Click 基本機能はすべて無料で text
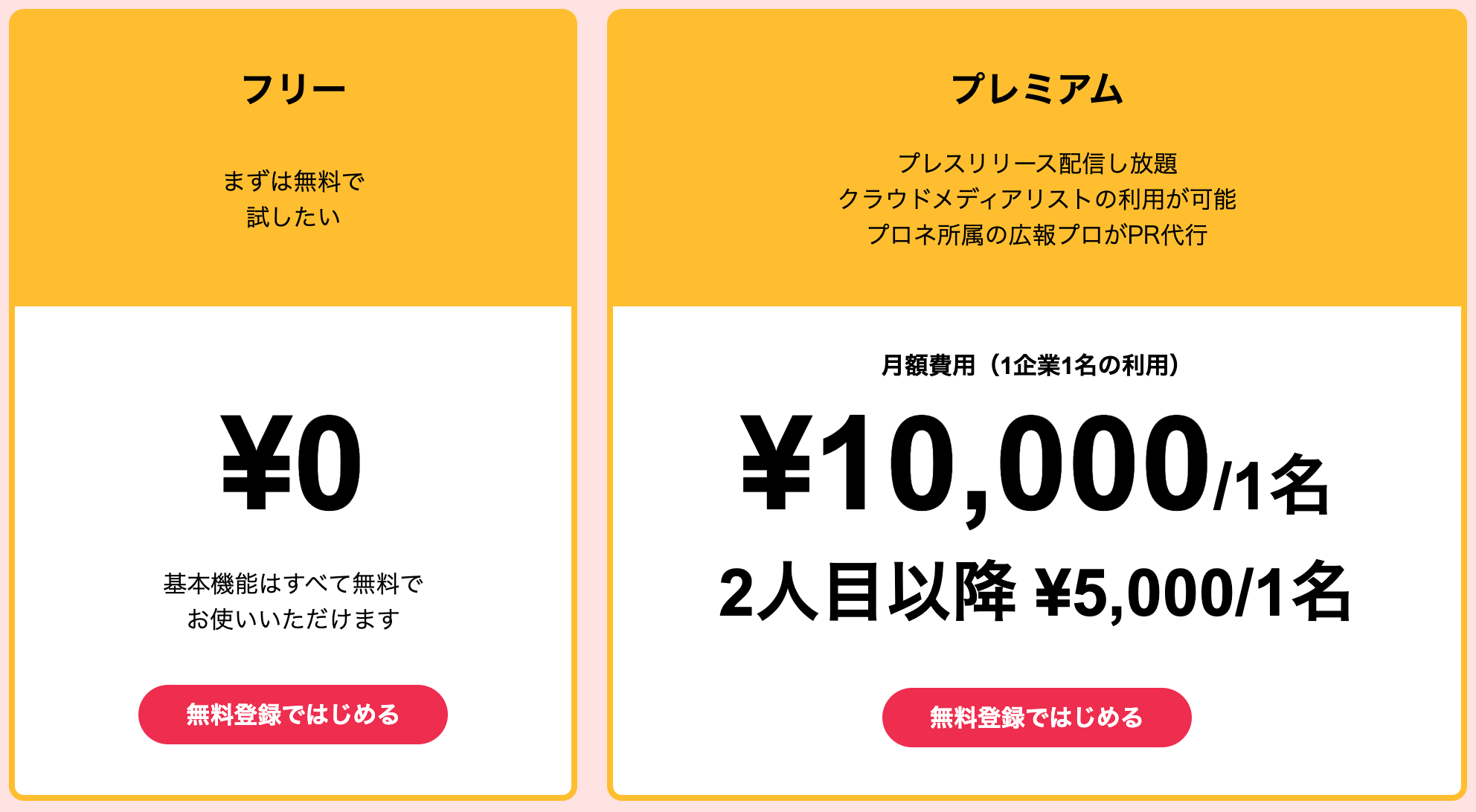Image resolution: width=1476 pixels, height=812 pixels. 293,583
